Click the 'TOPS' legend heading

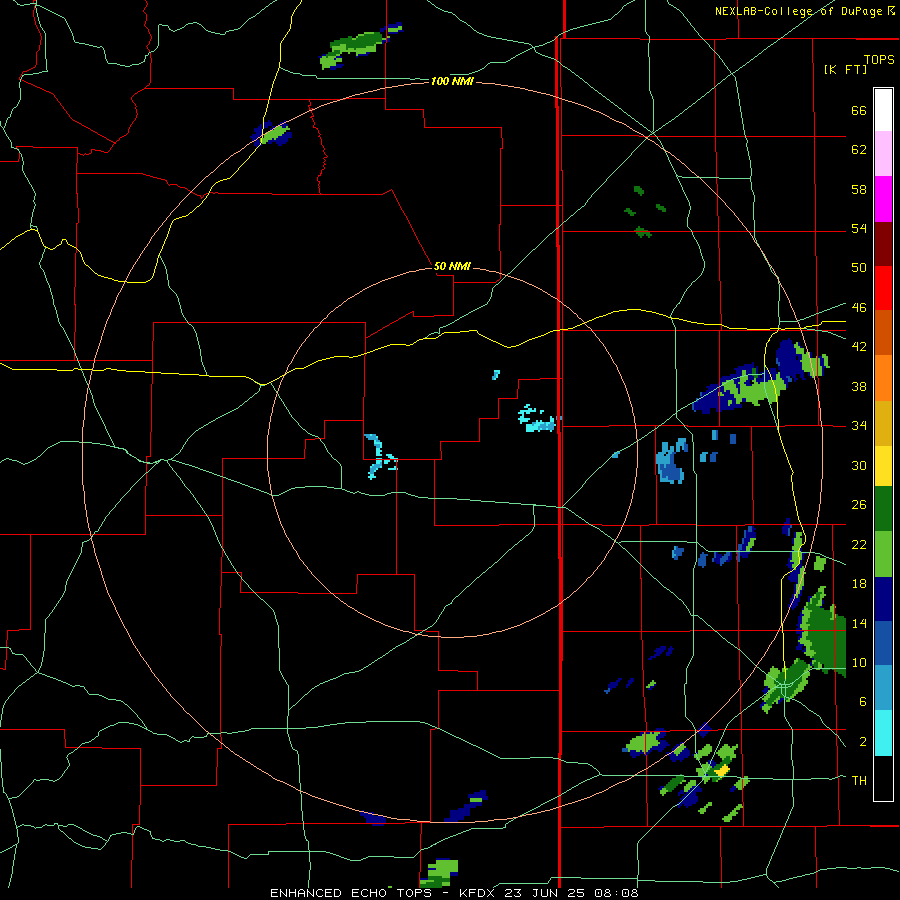pyautogui.click(x=879, y=59)
